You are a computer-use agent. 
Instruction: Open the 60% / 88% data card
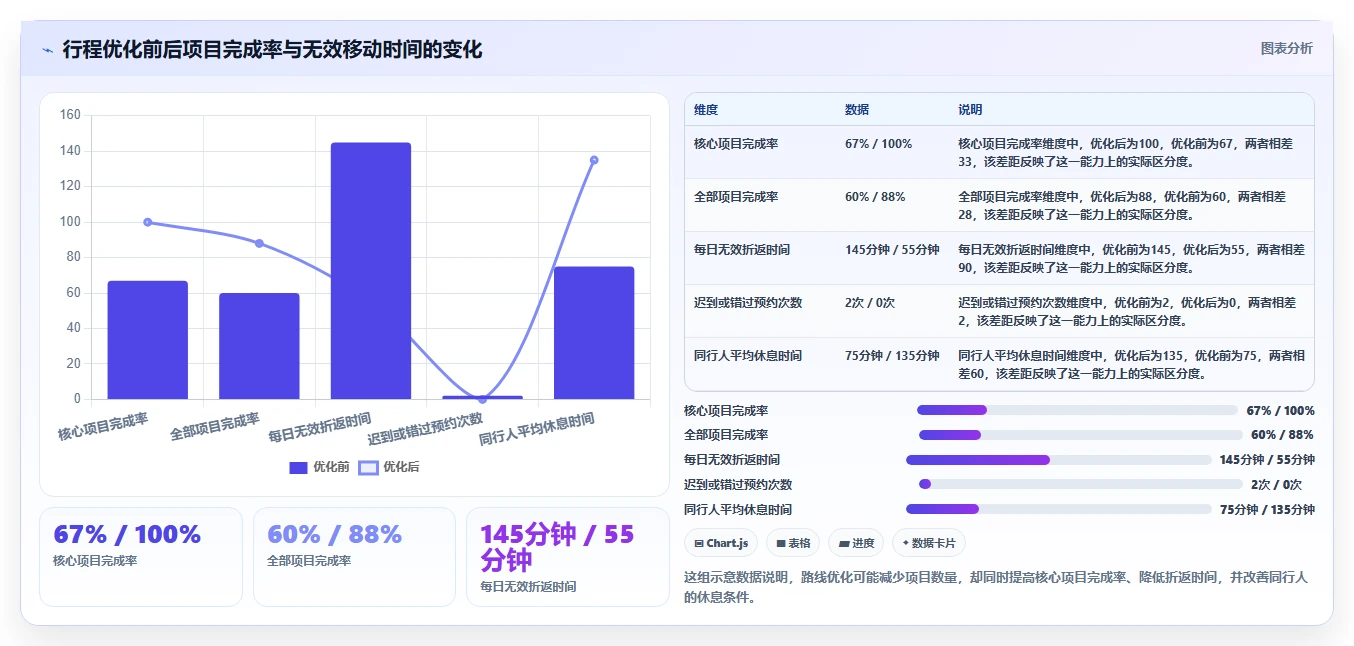coord(354,557)
